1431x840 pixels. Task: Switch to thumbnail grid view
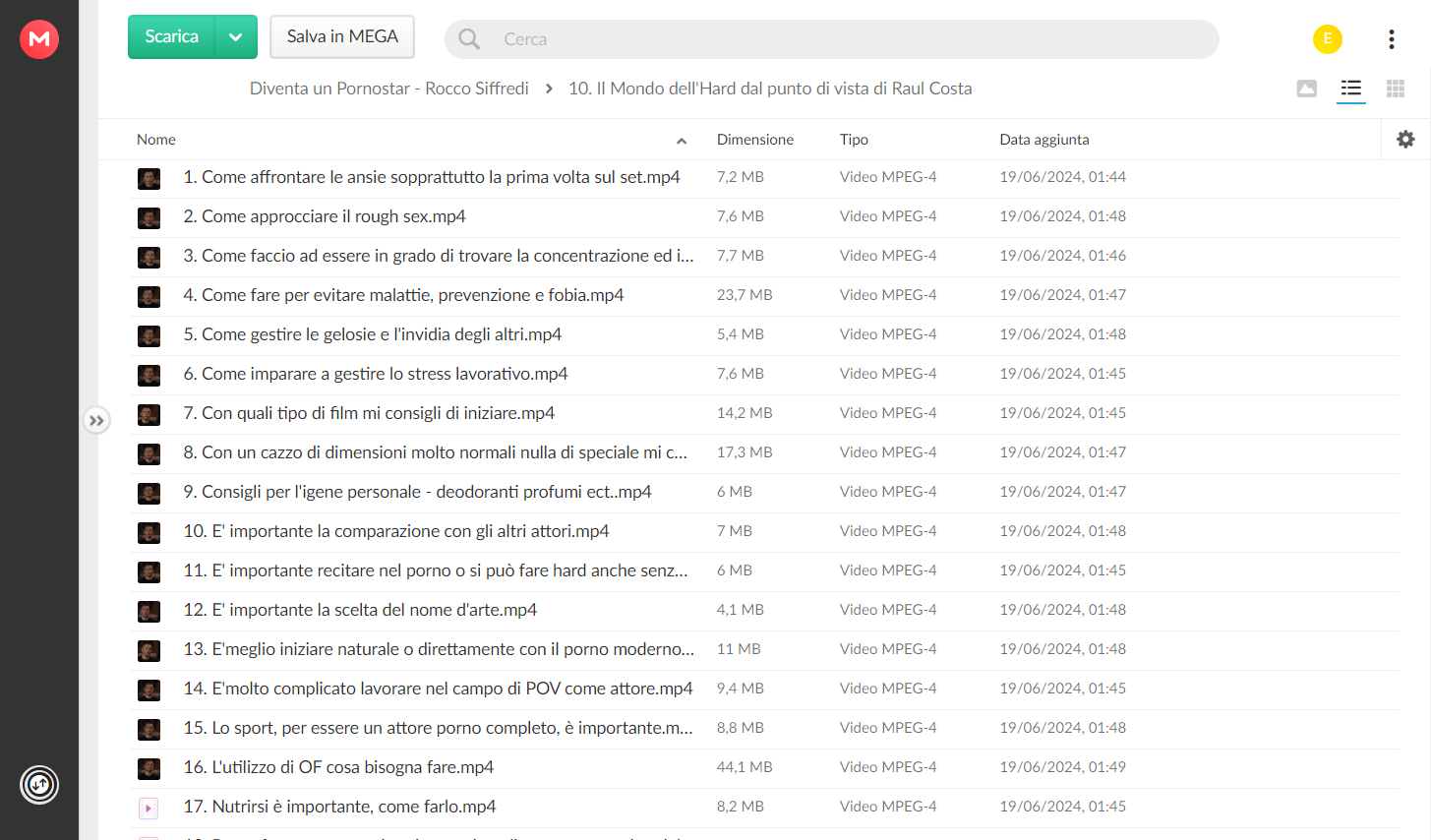(1396, 90)
